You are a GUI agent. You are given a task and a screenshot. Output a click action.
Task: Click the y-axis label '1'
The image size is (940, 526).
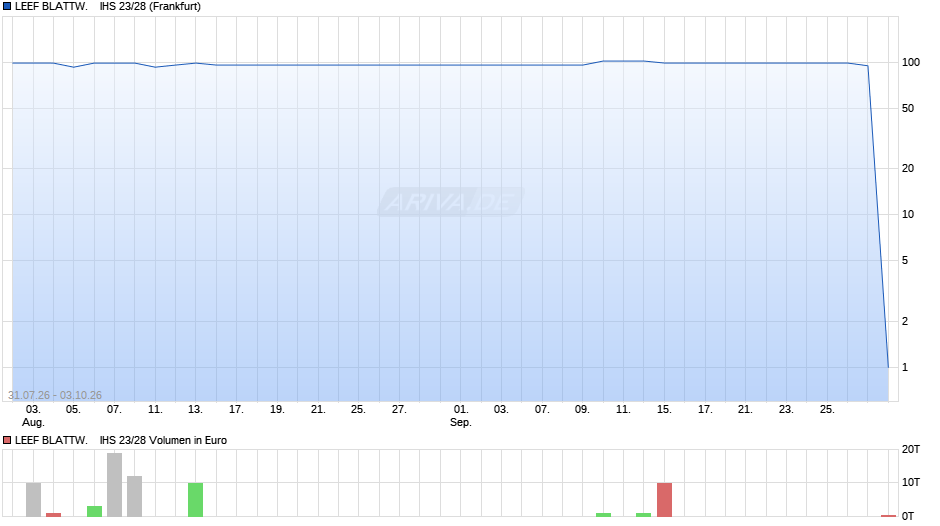905,368
